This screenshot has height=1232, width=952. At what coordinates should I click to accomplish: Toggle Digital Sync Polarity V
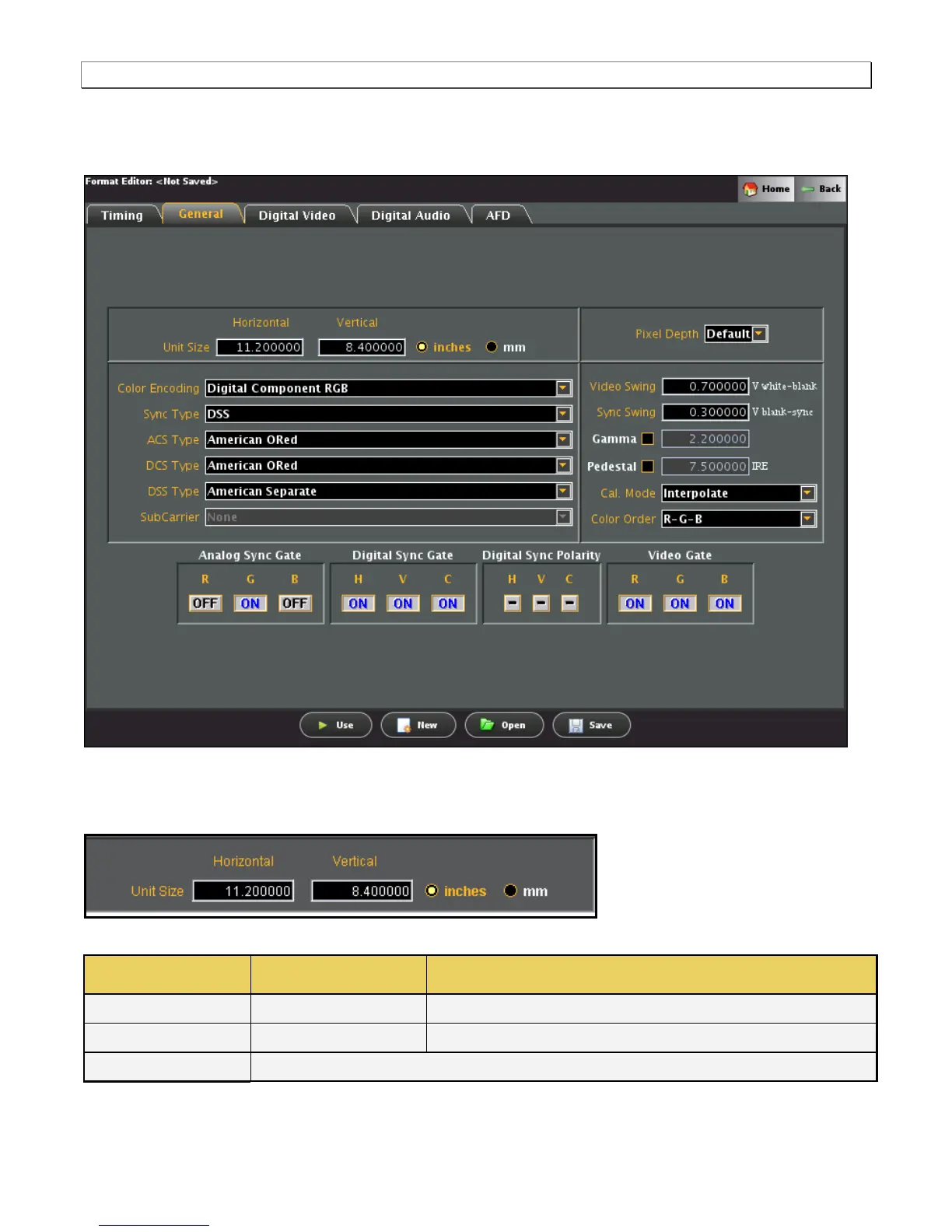point(541,604)
